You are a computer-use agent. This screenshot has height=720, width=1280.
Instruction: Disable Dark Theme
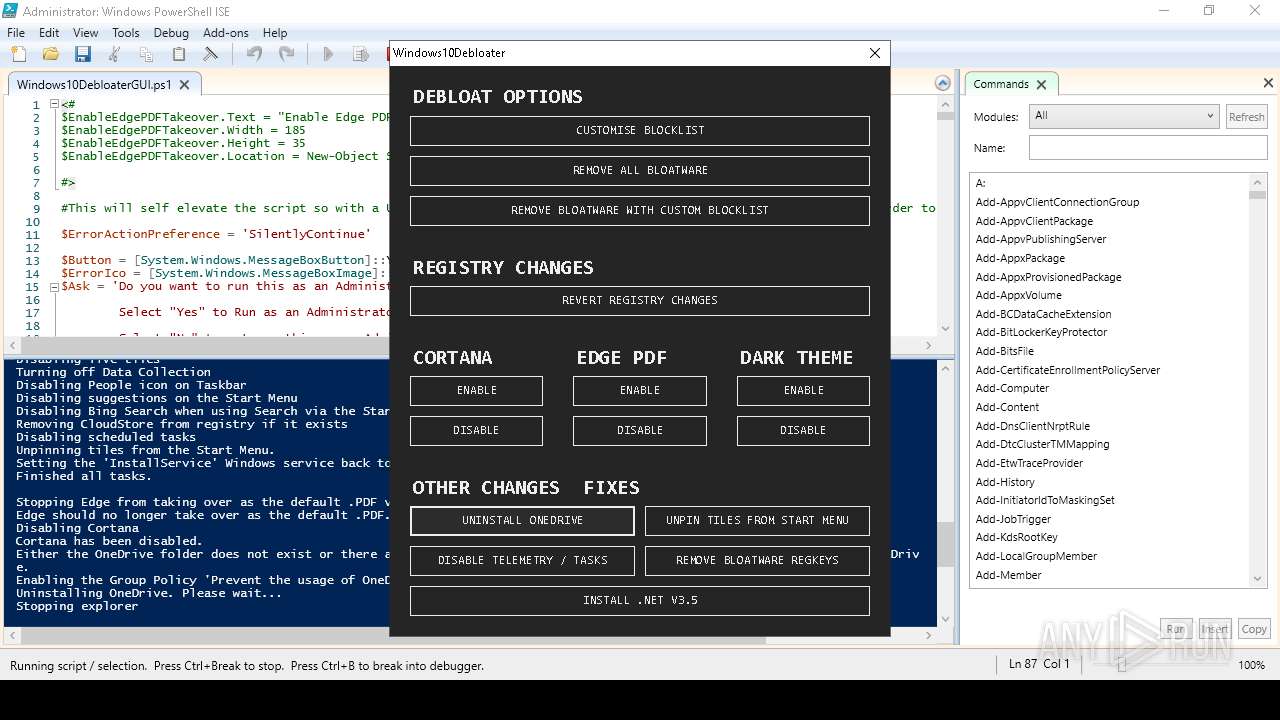[x=803, y=430]
